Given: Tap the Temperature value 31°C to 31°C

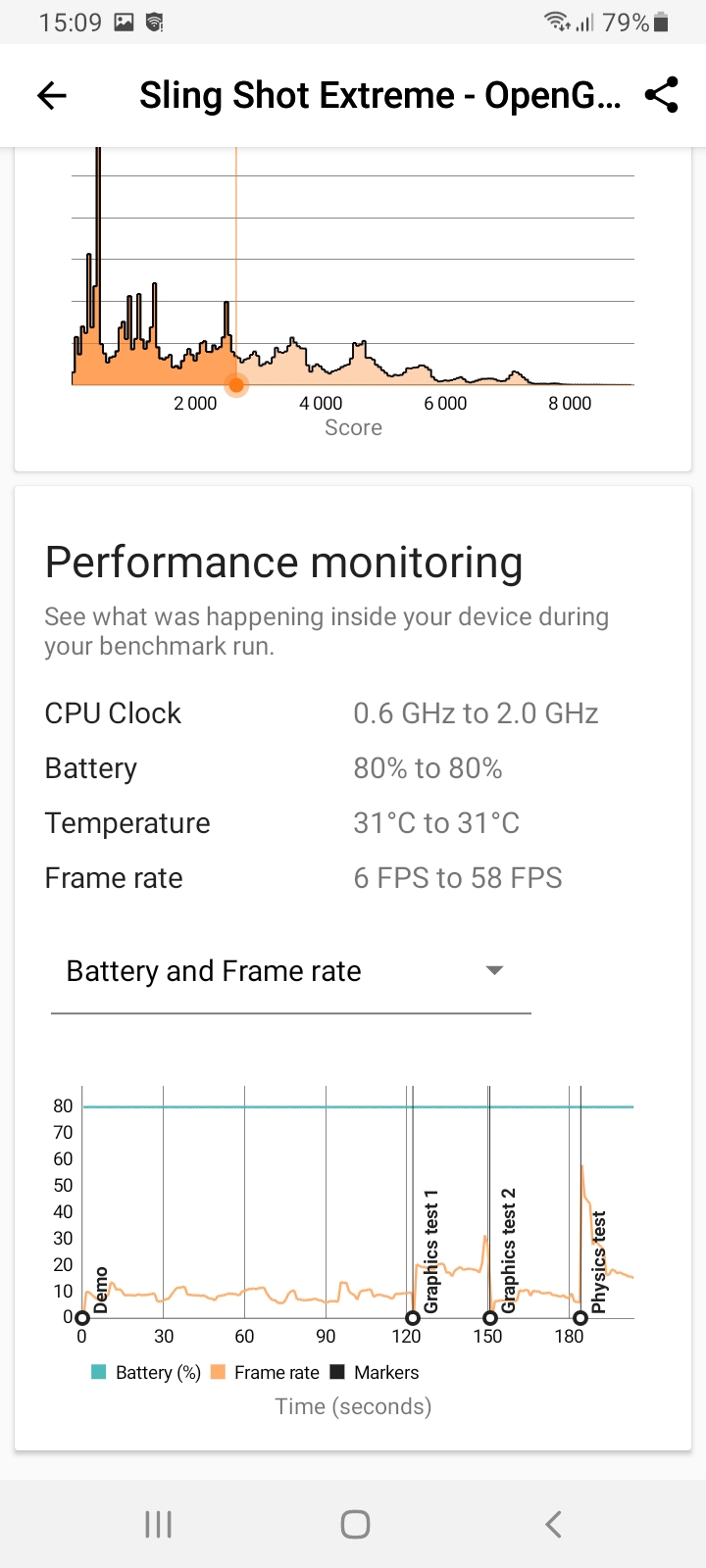Looking at the screenshot, I should [x=436, y=823].
